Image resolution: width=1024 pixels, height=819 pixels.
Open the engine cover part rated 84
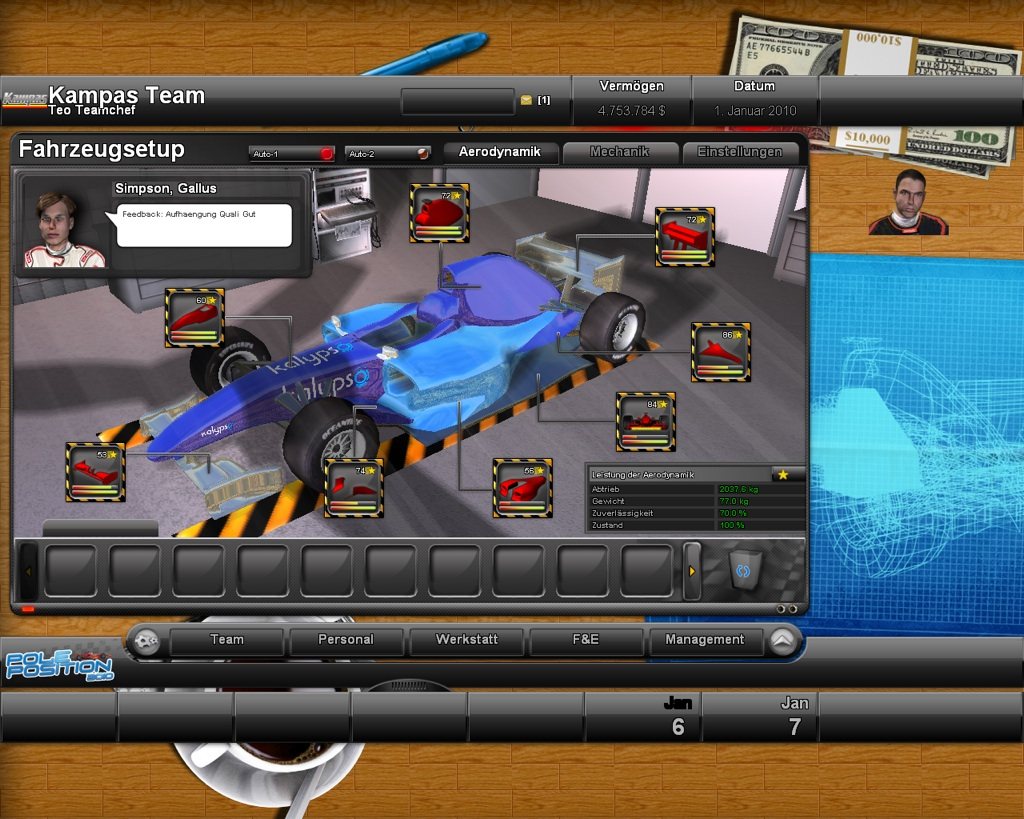(646, 420)
